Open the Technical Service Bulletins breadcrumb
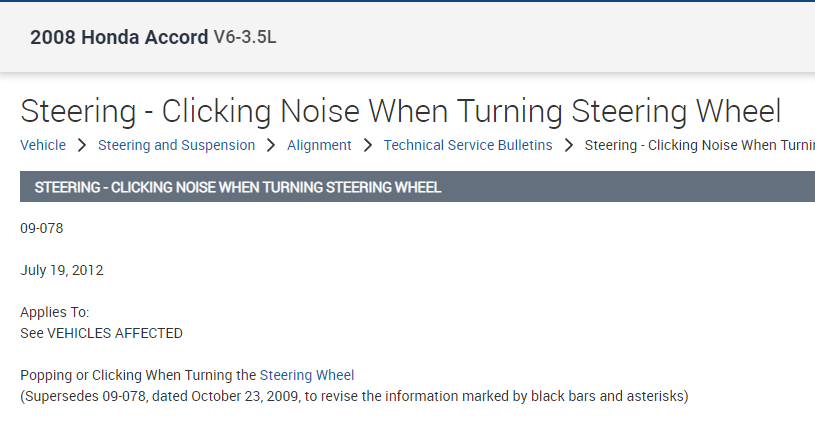815x423 pixels. tap(468, 145)
